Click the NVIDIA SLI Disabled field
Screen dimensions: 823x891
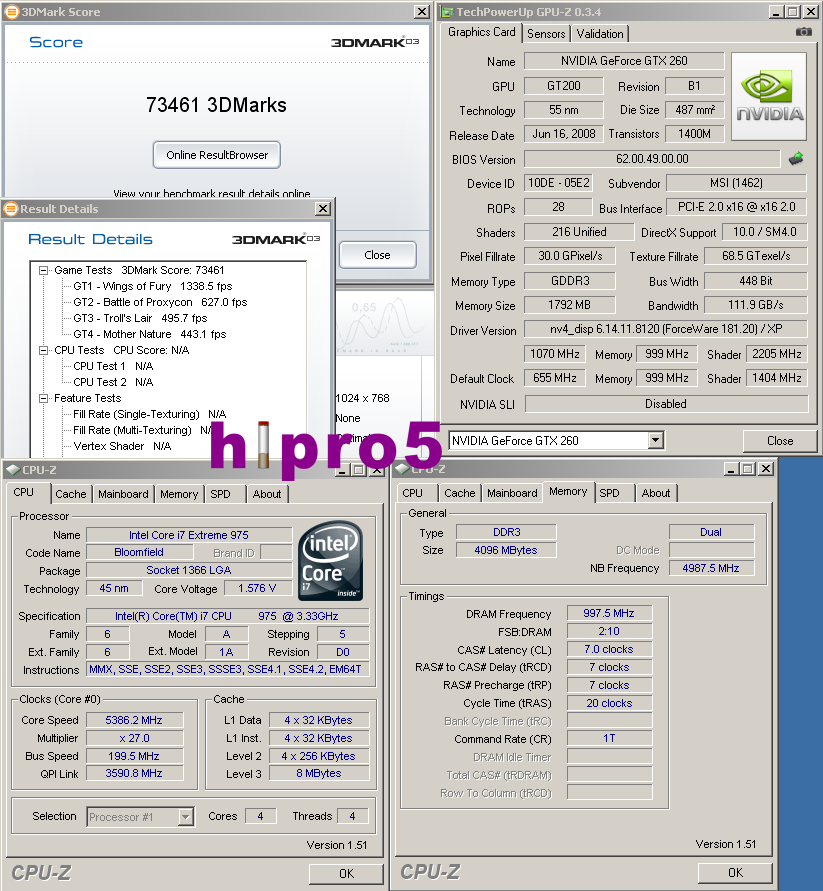coord(666,404)
